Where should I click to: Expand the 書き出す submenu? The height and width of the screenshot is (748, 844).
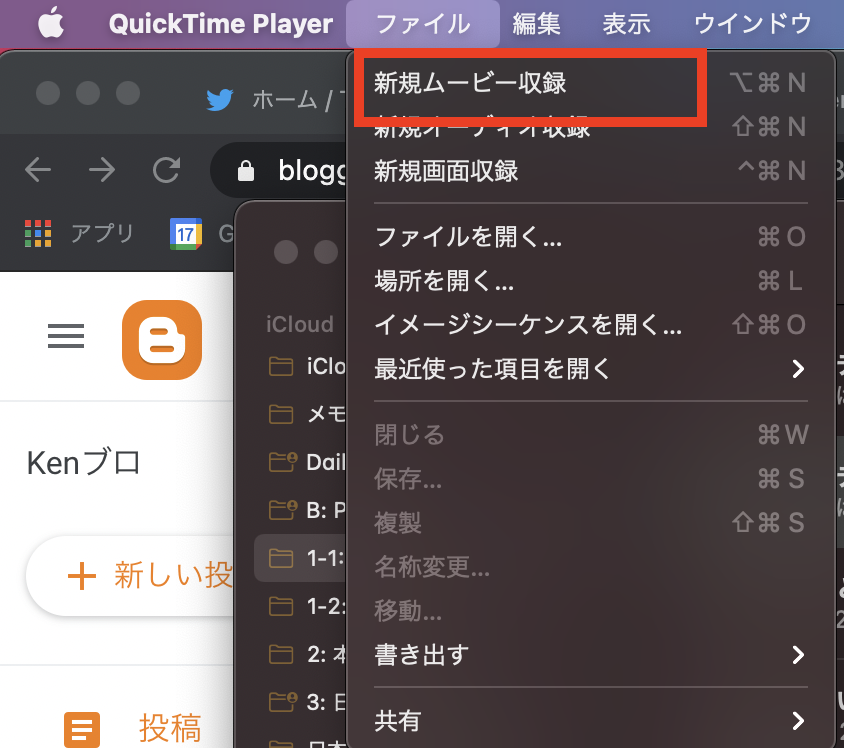point(590,655)
